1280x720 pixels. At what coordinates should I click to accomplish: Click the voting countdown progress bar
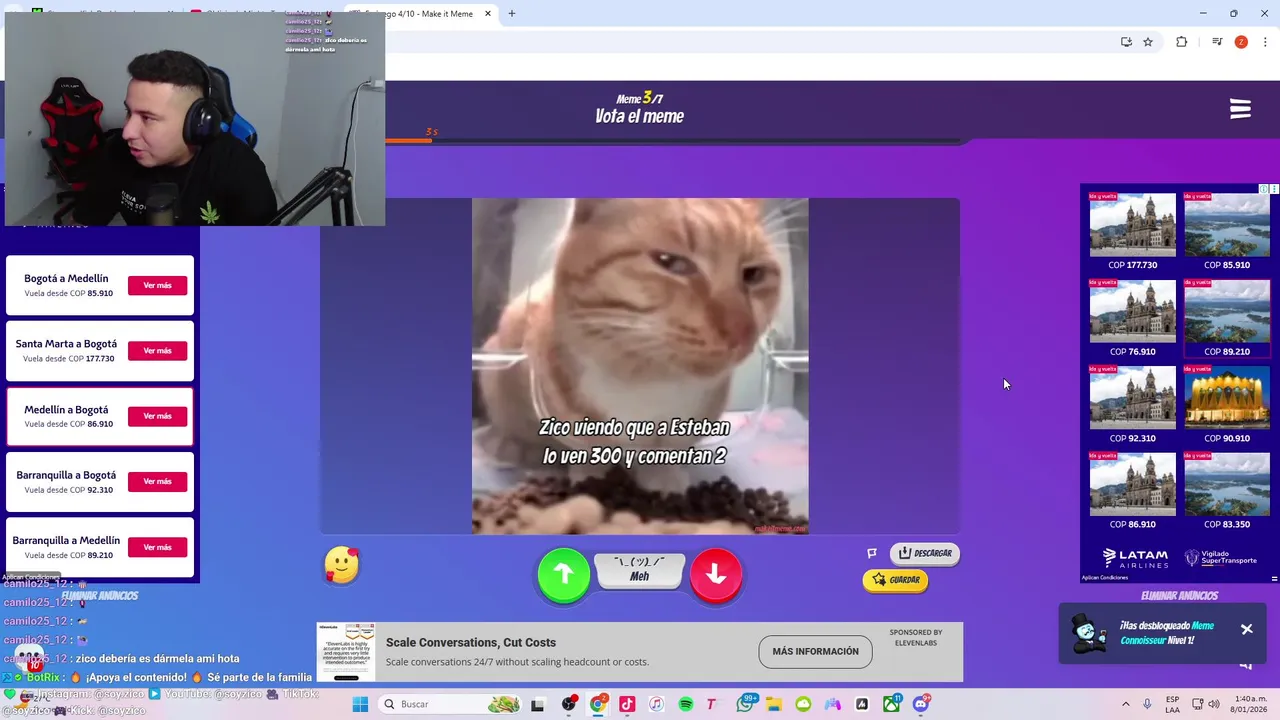672,141
